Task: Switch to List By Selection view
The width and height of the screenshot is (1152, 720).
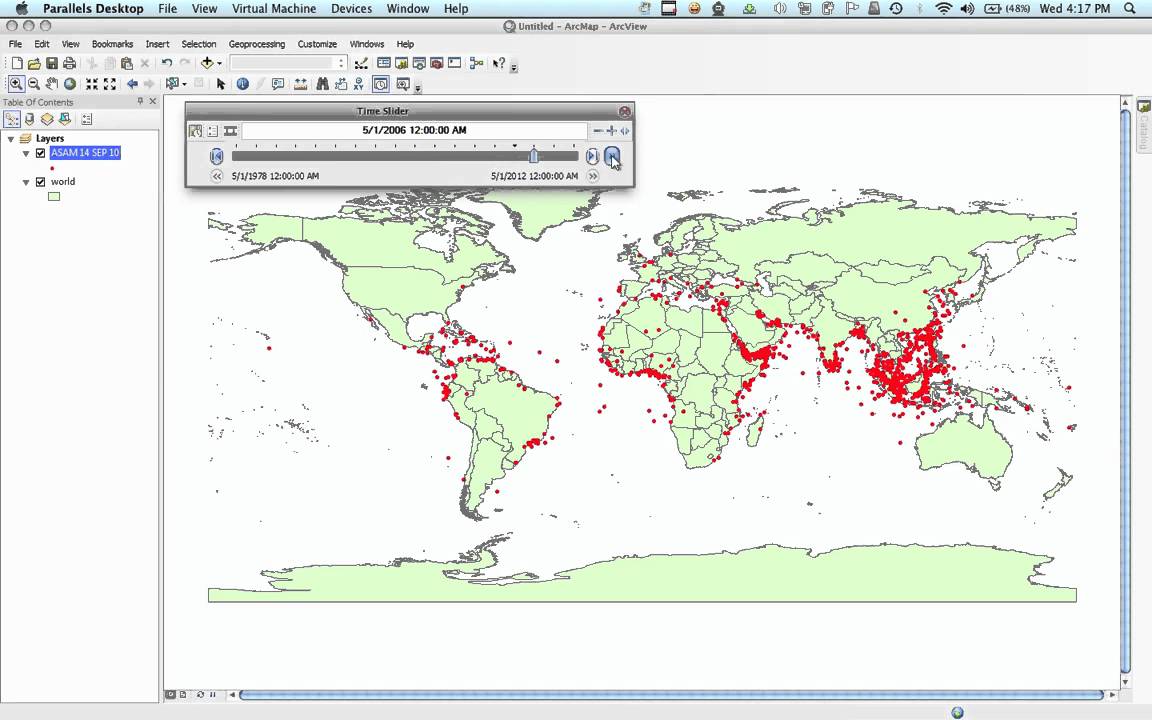Action: pos(65,119)
